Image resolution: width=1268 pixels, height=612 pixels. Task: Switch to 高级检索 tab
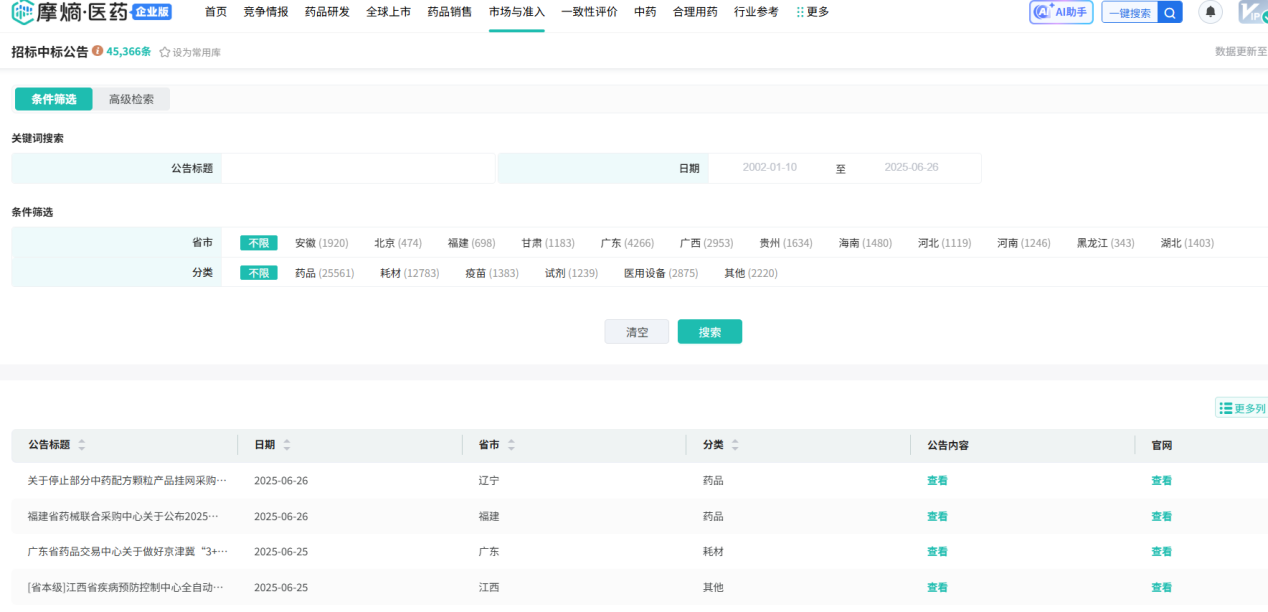tap(131, 99)
